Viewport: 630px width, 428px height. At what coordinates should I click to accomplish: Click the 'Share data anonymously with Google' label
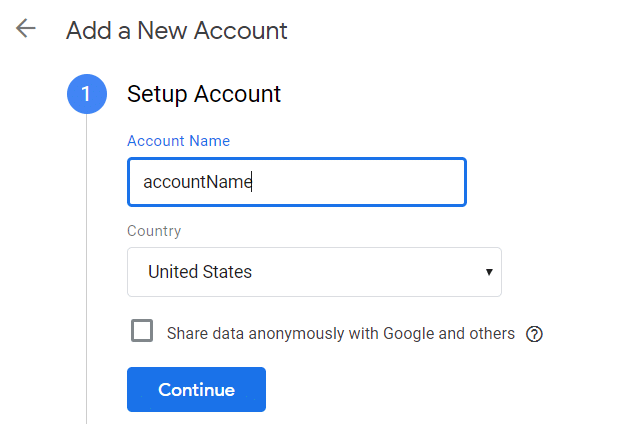pyautogui.click(x=300, y=334)
